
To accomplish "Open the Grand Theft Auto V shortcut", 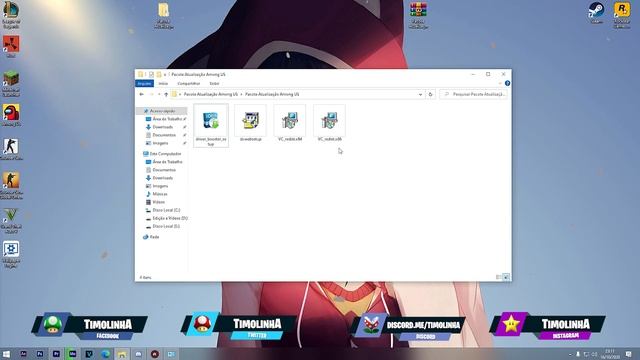I will pyautogui.click(x=11, y=221).
